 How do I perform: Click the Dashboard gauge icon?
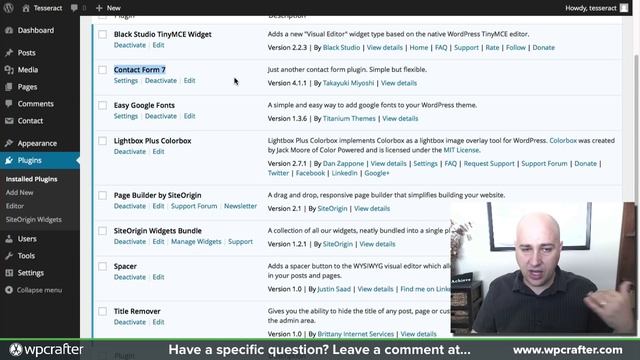[x=9, y=30]
